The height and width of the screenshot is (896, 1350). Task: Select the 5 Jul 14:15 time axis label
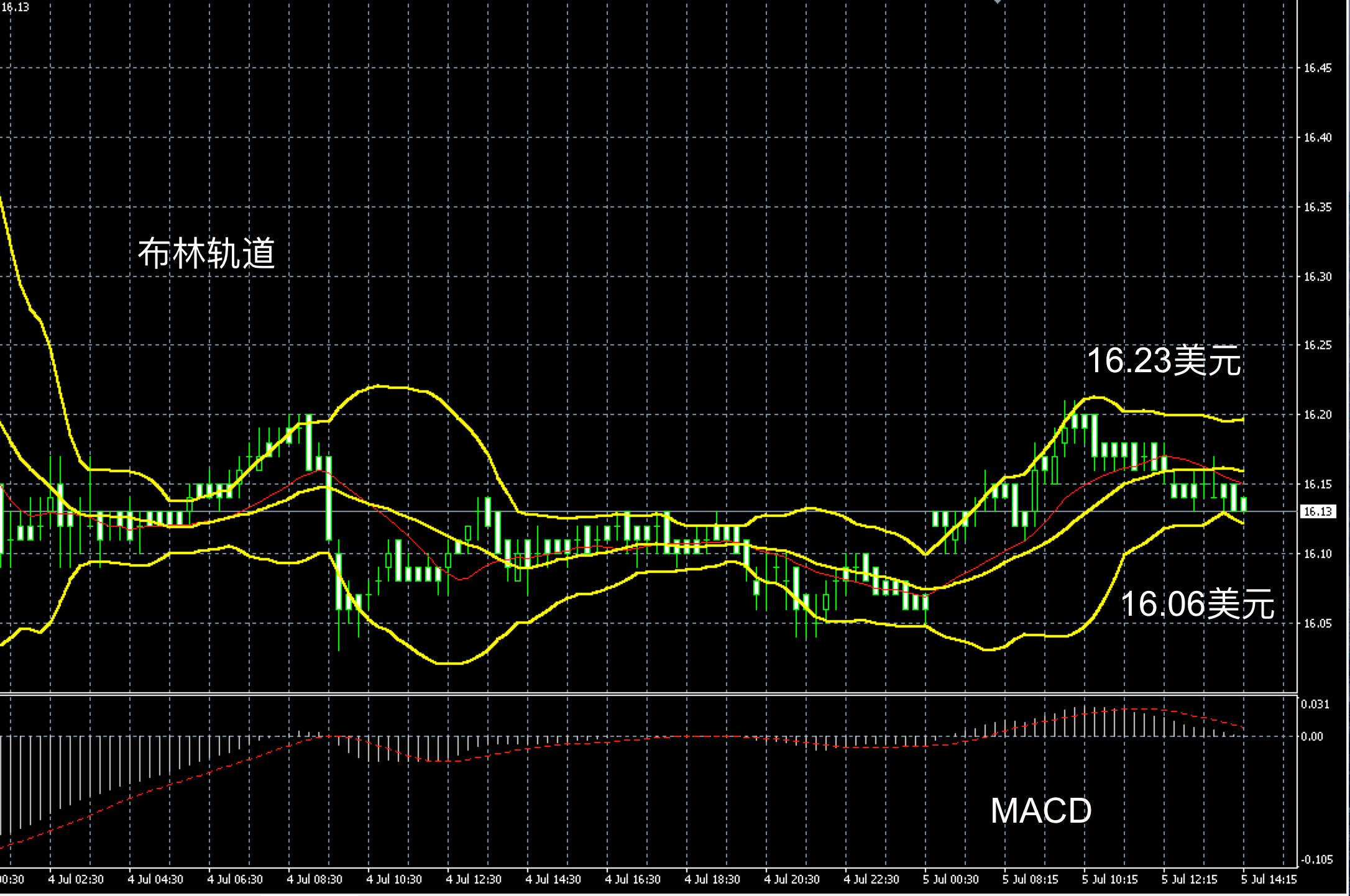(1268, 880)
